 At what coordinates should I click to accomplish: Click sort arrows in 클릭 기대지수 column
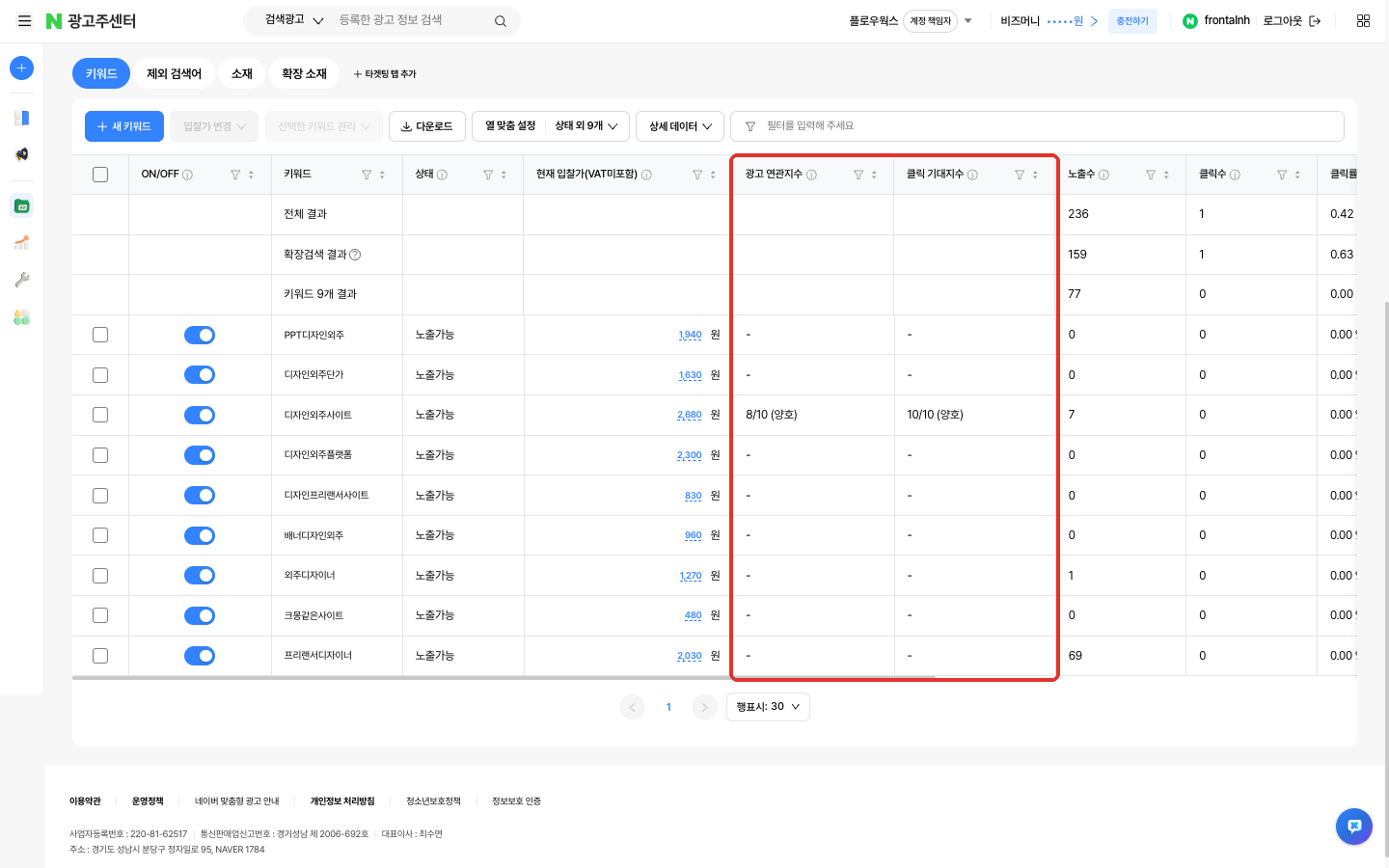point(1035,175)
